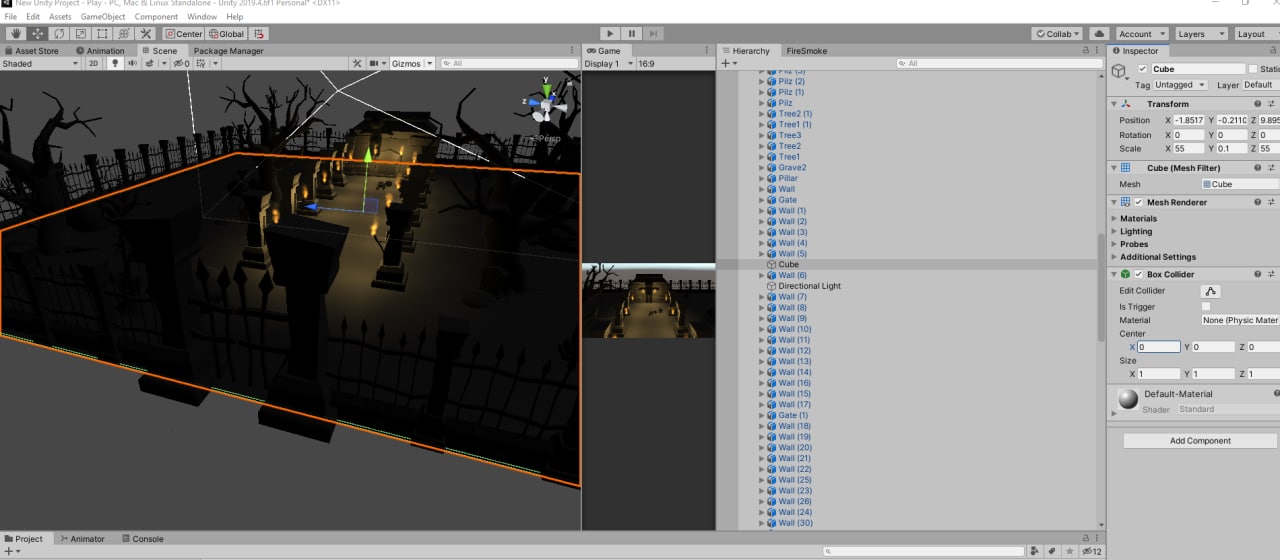
Task: Select the Scale tool
Action: tap(81, 34)
